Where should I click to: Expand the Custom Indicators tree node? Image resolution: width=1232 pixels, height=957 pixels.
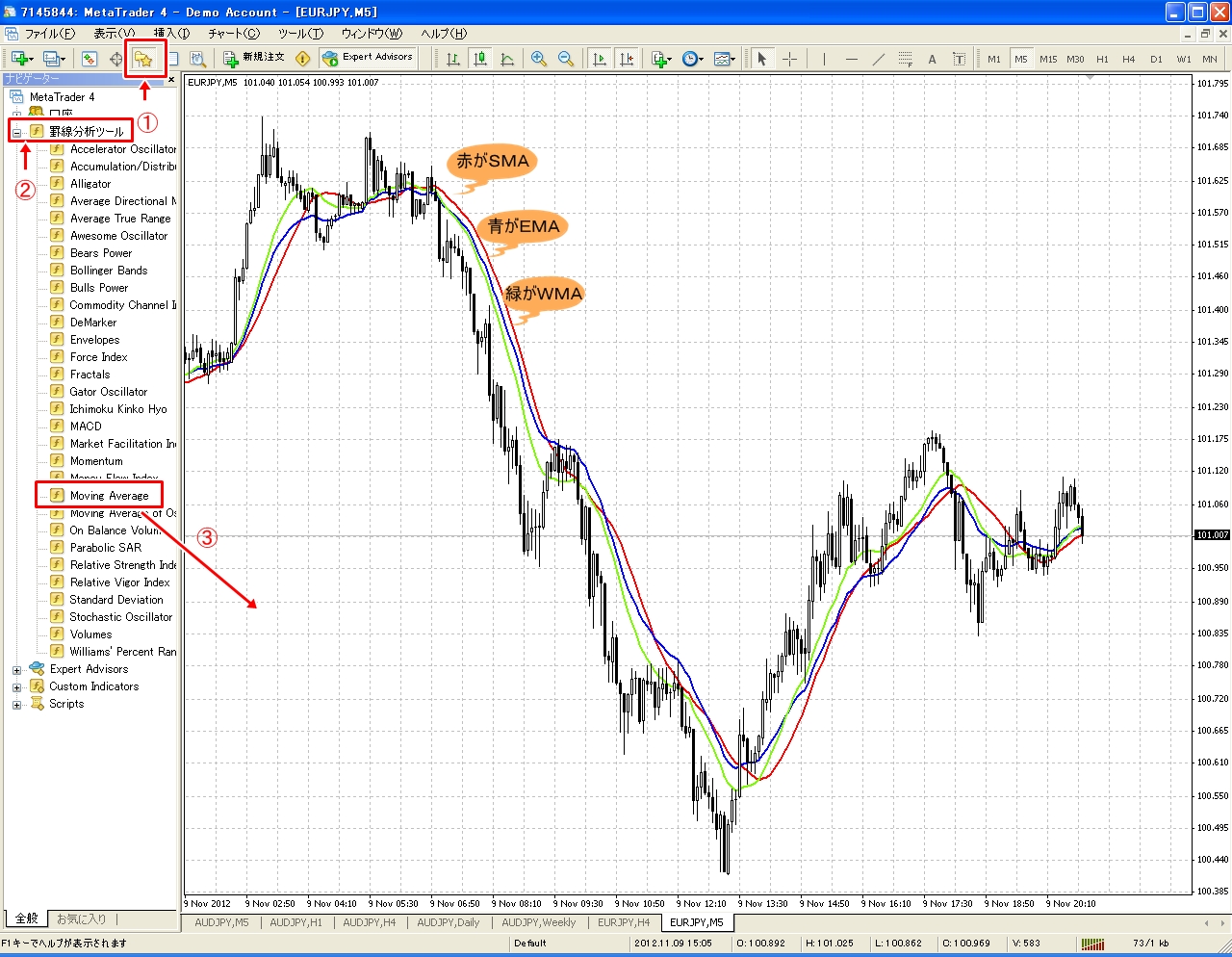tap(16, 687)
